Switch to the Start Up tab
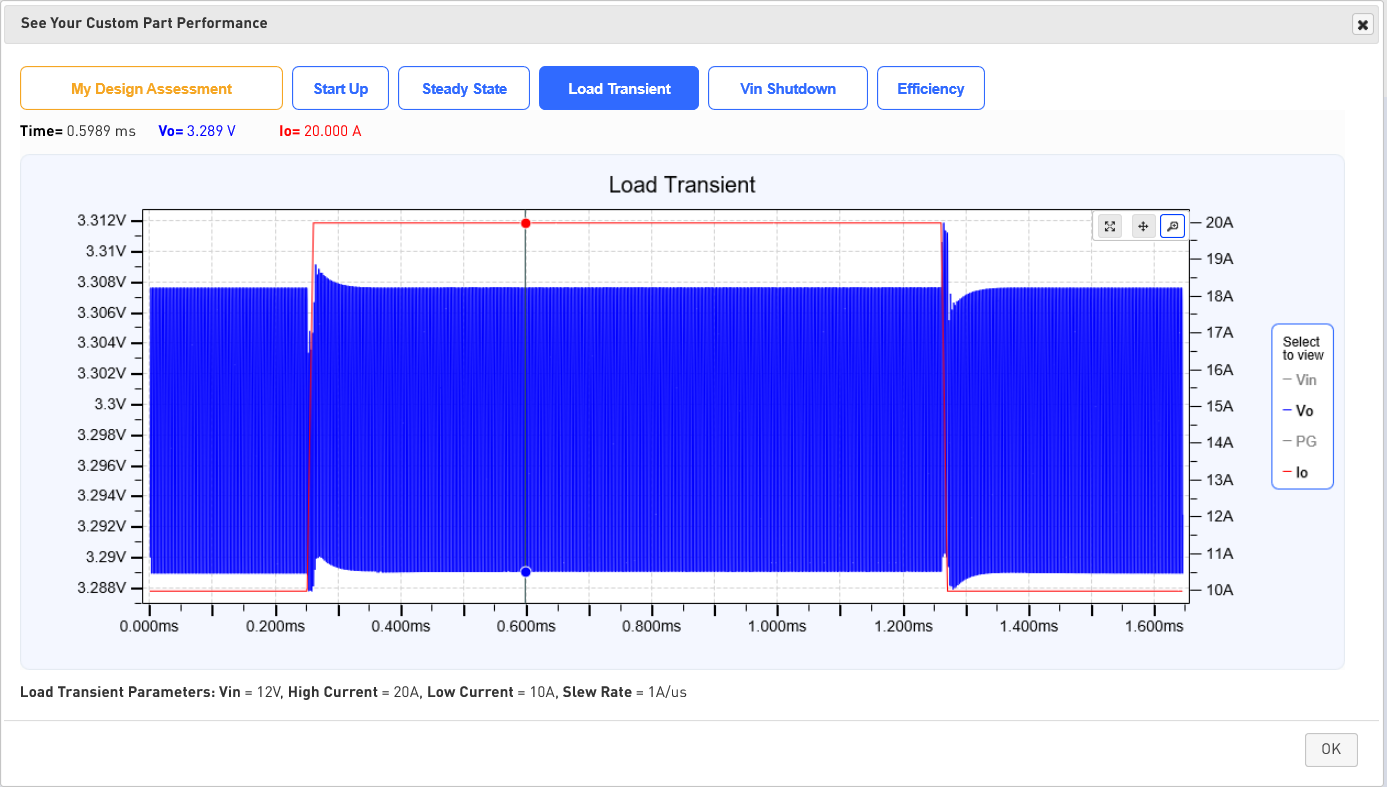The height and width of the screenshot is (790, 1390). coord(341,88)
